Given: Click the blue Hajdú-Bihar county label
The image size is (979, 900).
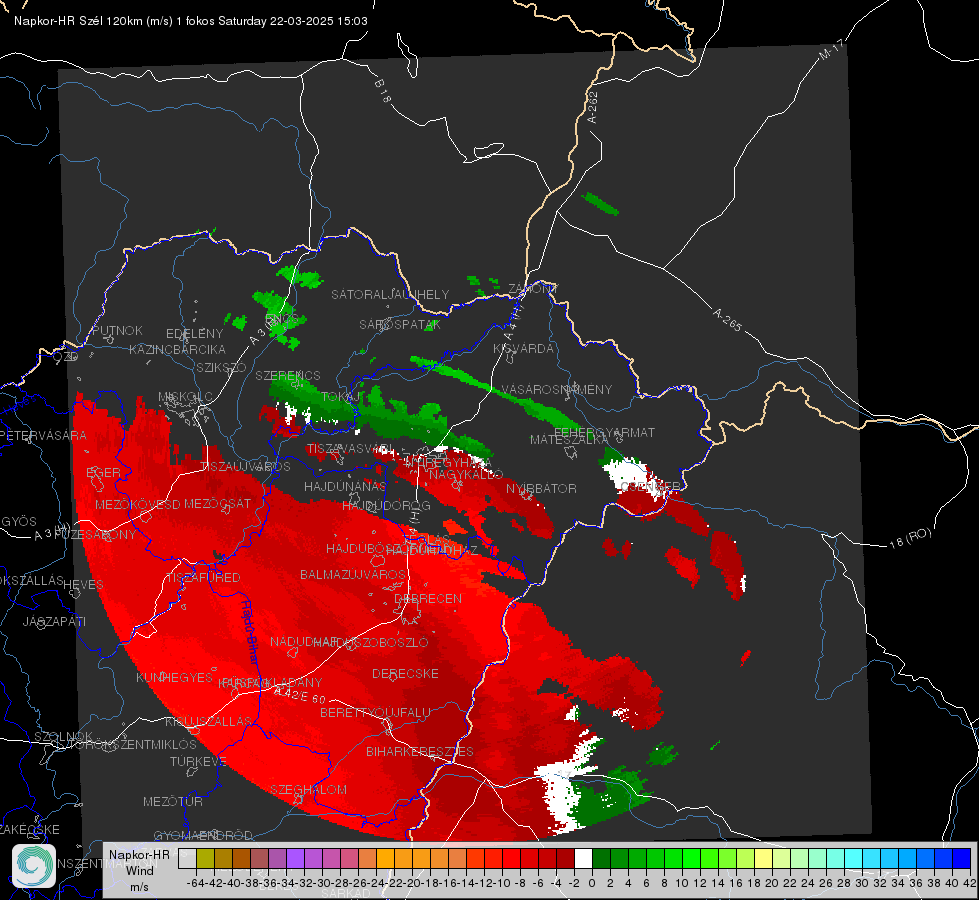Looking at the screenshot, I should (x=250, y=632).
